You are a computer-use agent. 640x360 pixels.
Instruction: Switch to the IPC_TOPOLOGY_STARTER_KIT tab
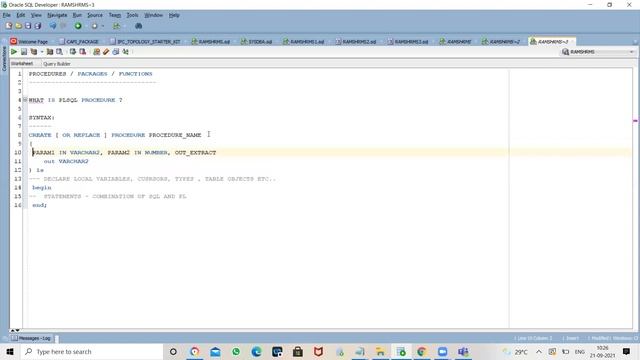click(x=145, y=42)
